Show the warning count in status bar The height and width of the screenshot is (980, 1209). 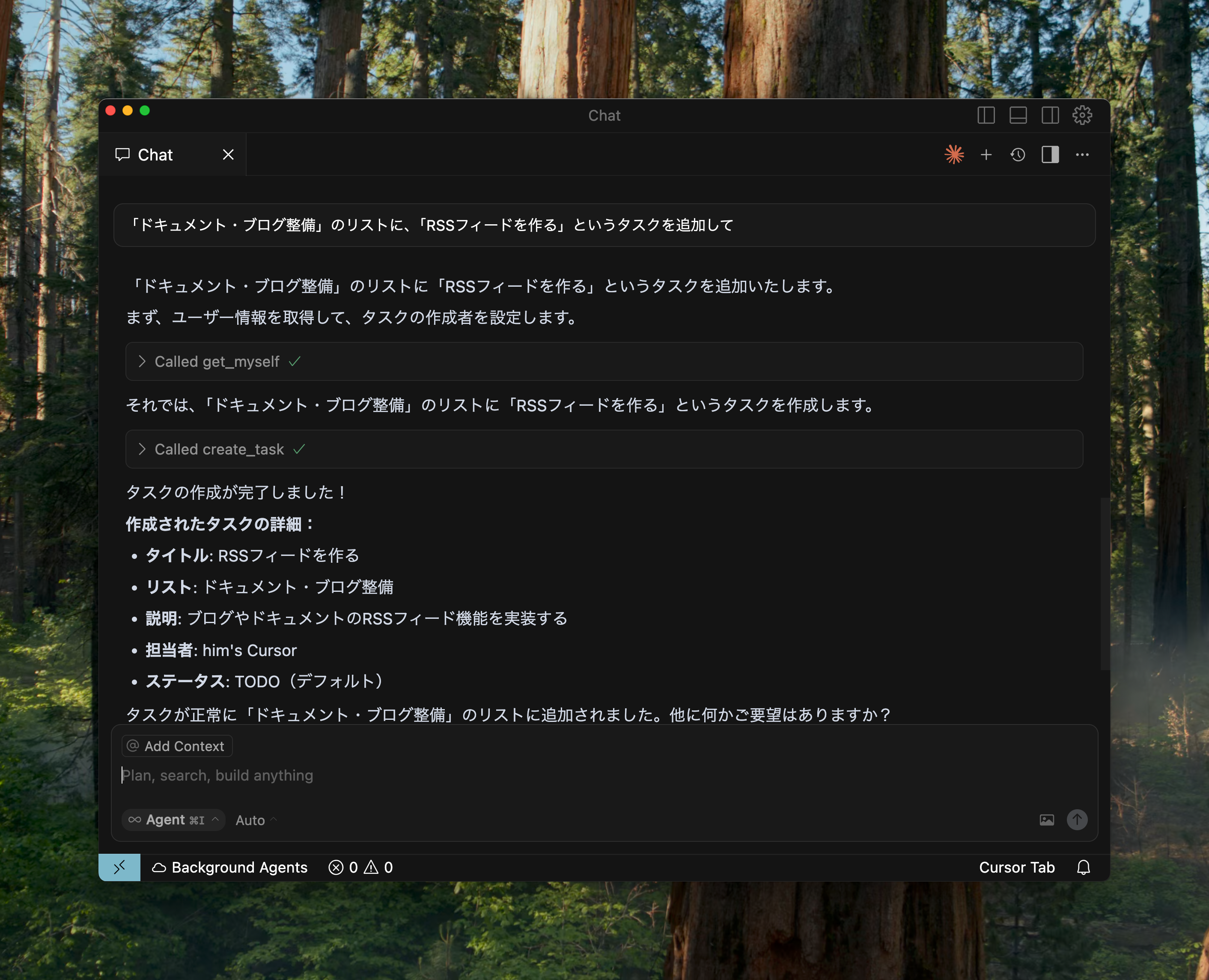tap(378, 867)
